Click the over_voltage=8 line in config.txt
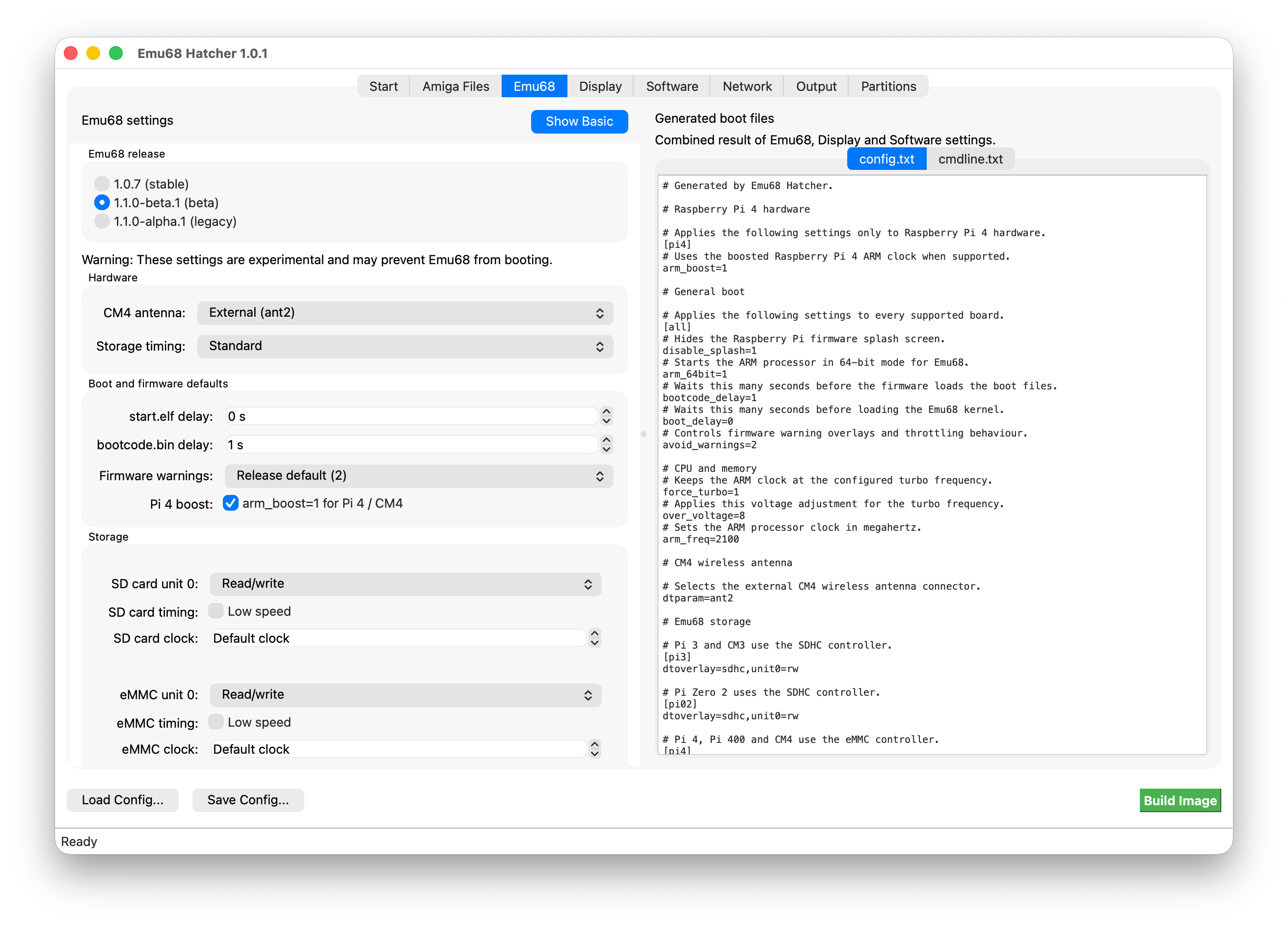 (x=703, y=516)
